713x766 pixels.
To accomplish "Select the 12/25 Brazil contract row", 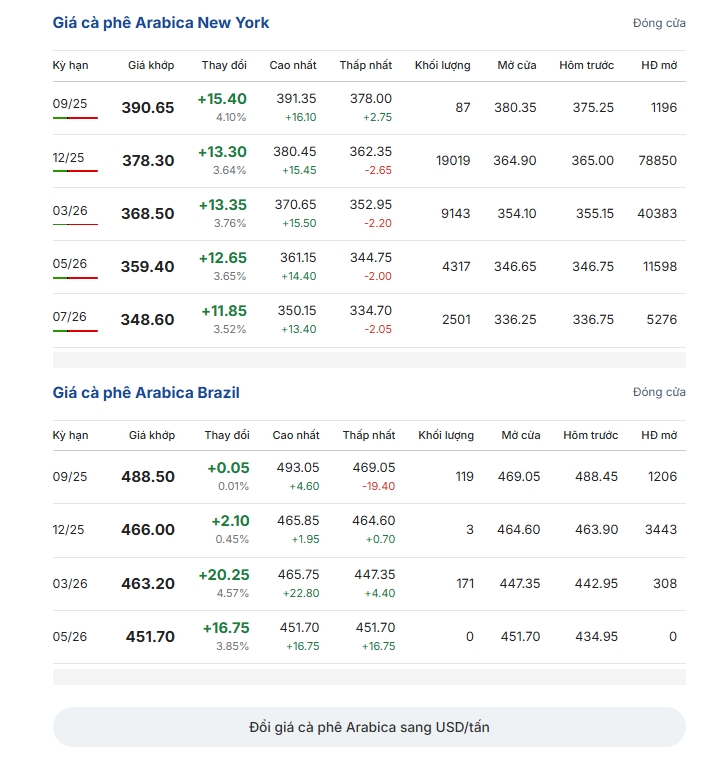I will pyautogui.click(x=369, y=531).
